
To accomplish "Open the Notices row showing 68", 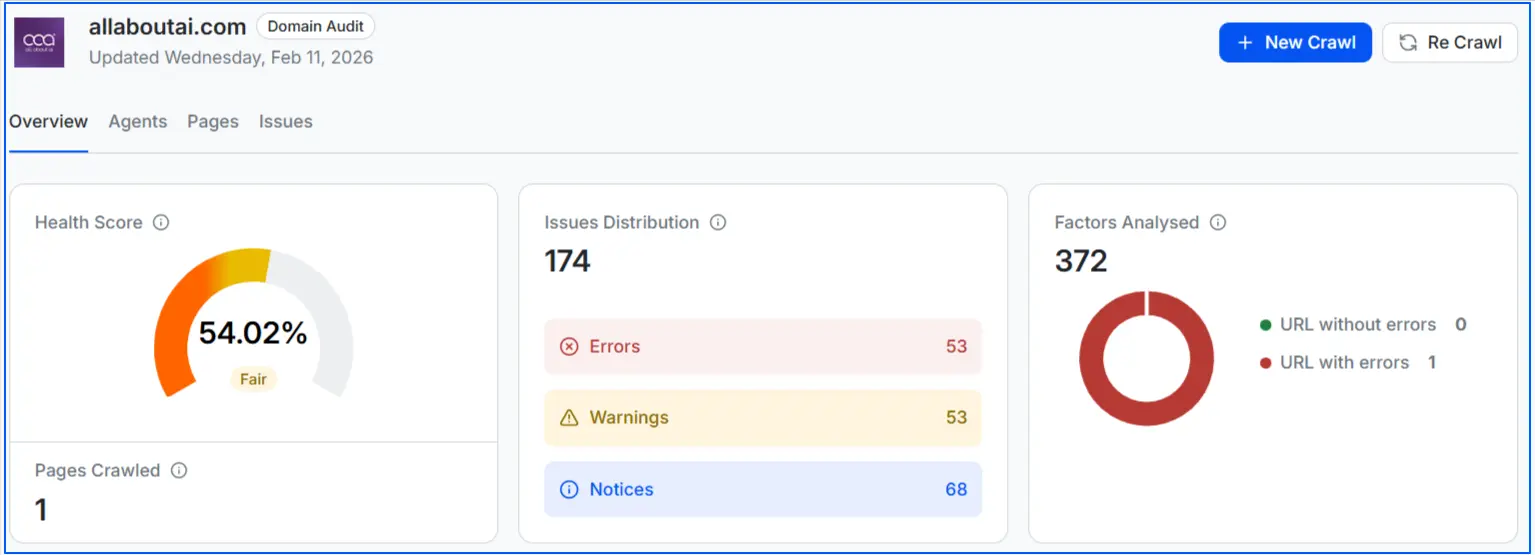I will (x=763, y=489).
